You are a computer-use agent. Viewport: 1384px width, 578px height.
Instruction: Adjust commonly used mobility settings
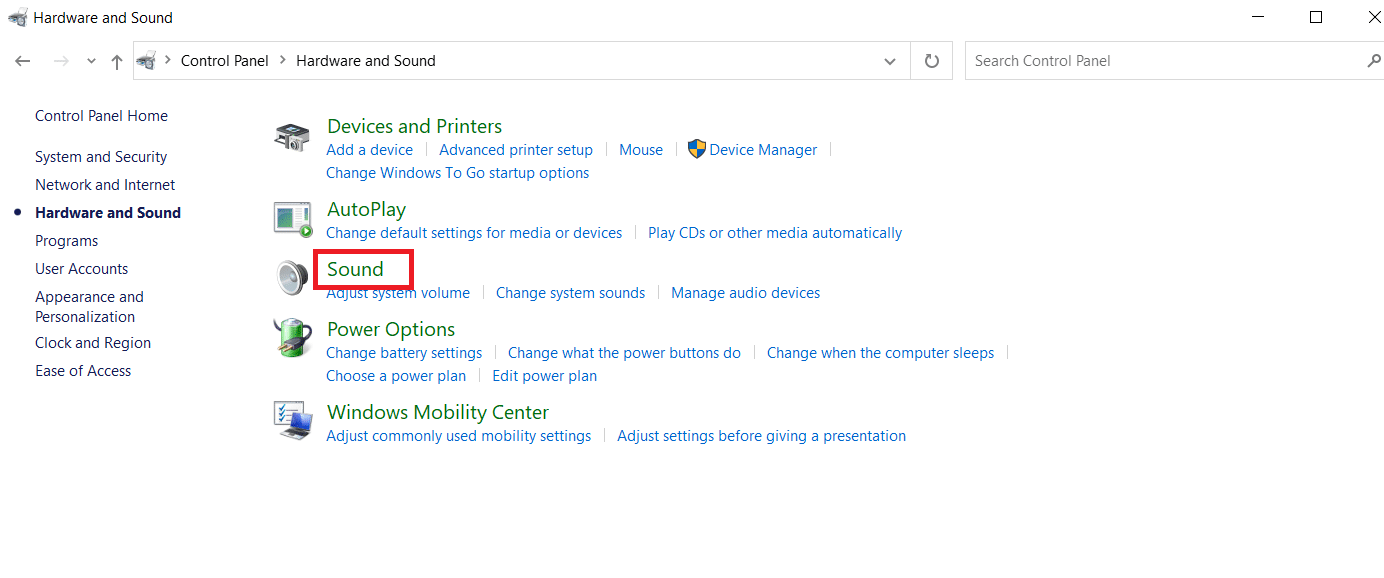(458, 436)
